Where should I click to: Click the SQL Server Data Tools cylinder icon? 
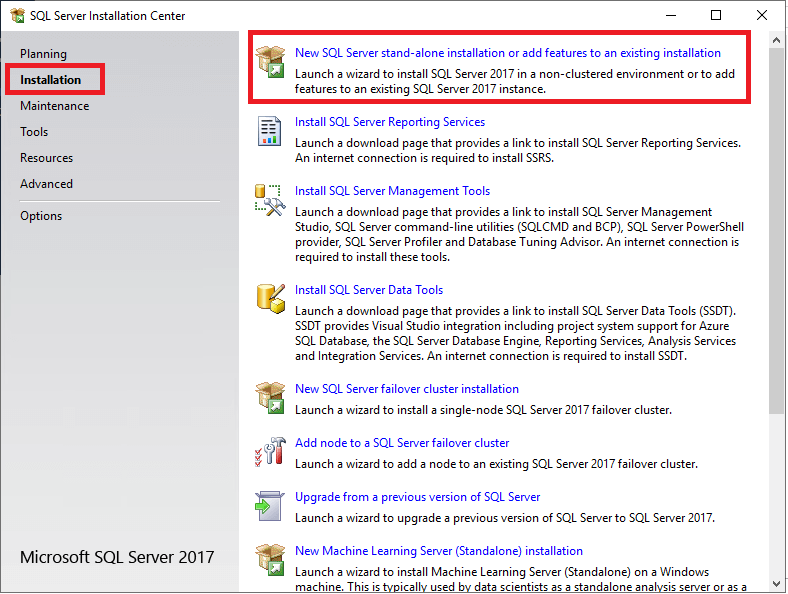271,299
